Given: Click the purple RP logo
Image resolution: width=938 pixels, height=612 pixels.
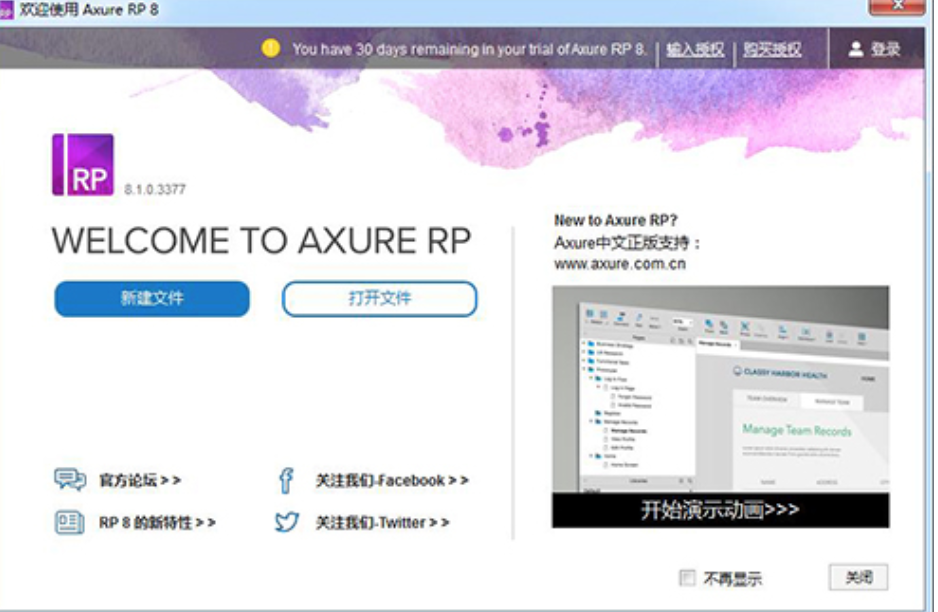Looking at the screenshot, I should pyautogui.click(x=83, y=165).
